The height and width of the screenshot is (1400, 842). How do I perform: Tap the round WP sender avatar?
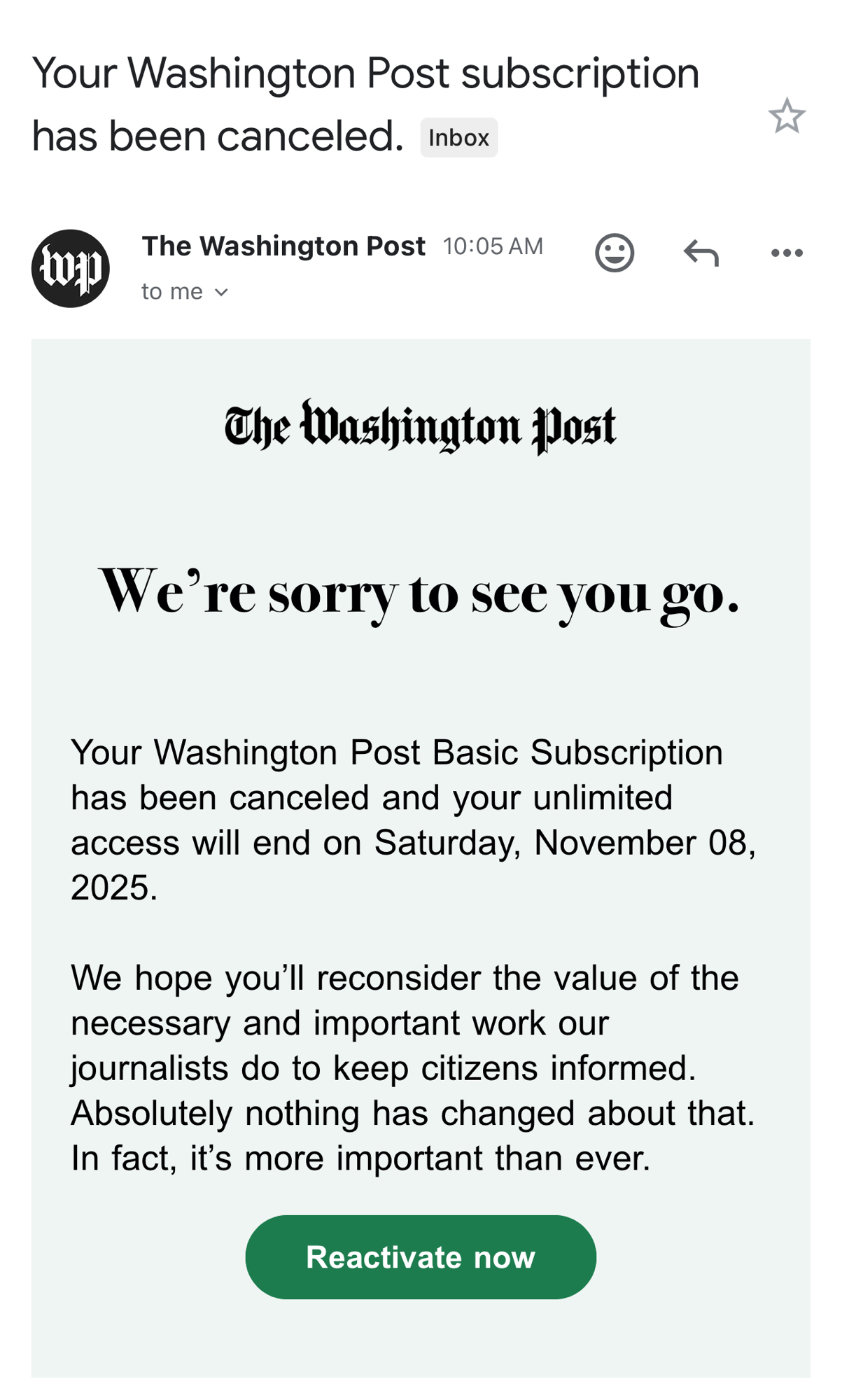click(71, 268)
